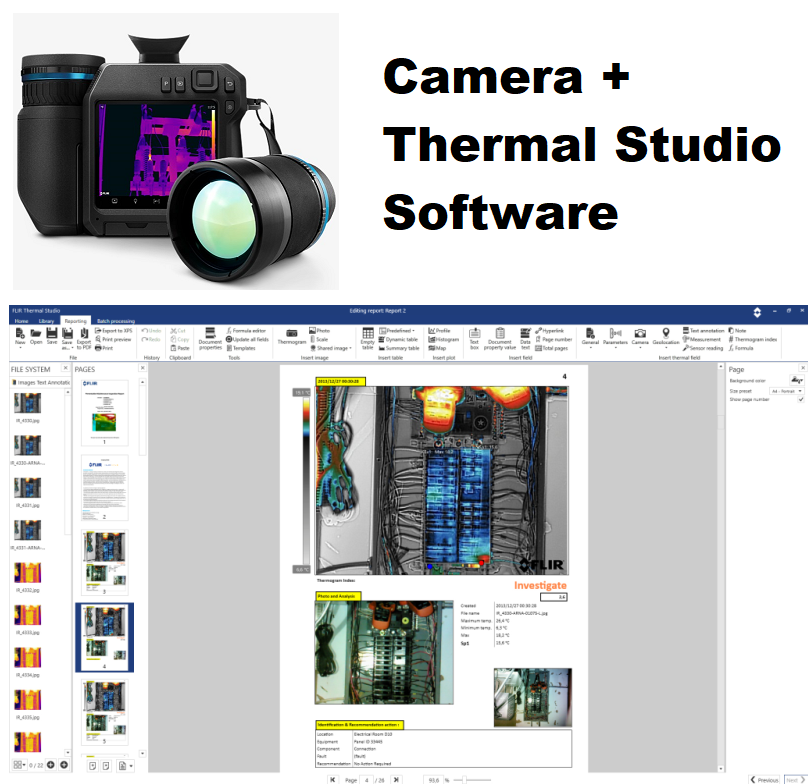Go to the last page
The image size is (808, 784).
click(396, 779)
